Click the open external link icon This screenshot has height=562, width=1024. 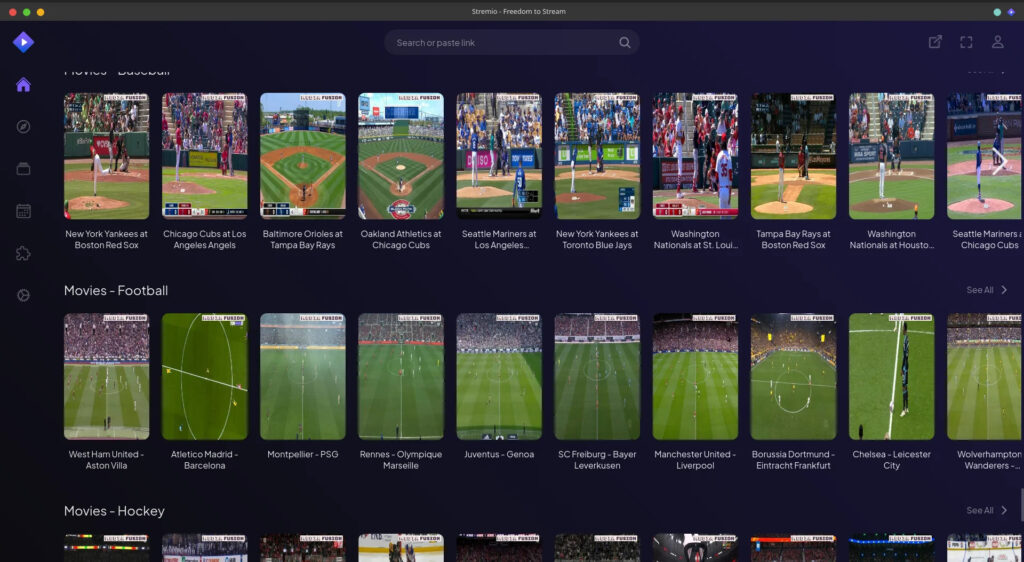[x=935, y=42]
